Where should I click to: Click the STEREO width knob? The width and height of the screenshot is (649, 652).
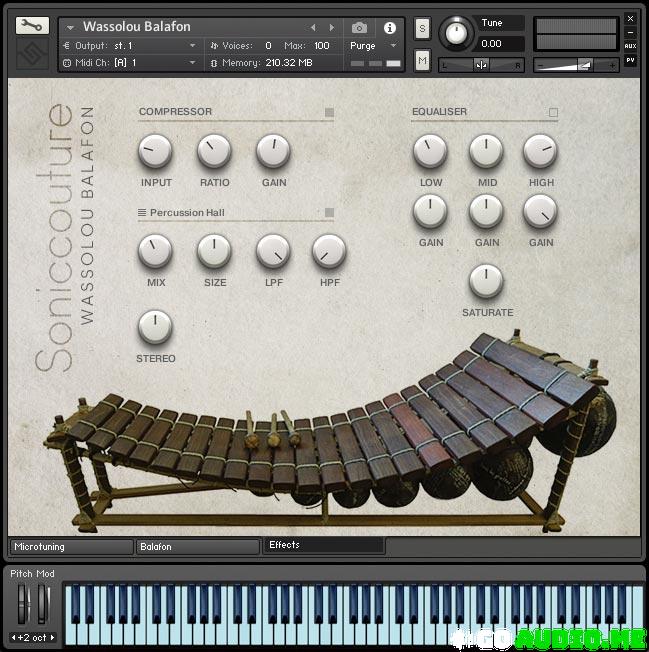pyautogui.click(x=155, y=327)
